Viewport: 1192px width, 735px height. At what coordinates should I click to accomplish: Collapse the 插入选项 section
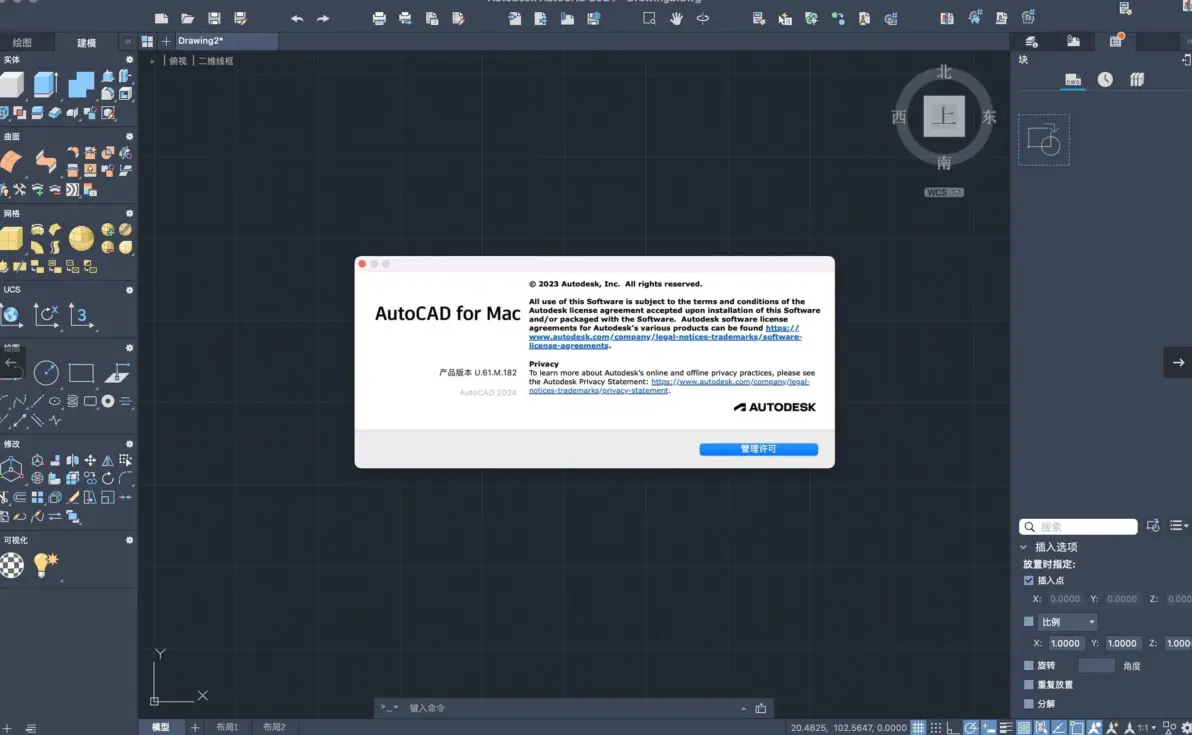1023,547
